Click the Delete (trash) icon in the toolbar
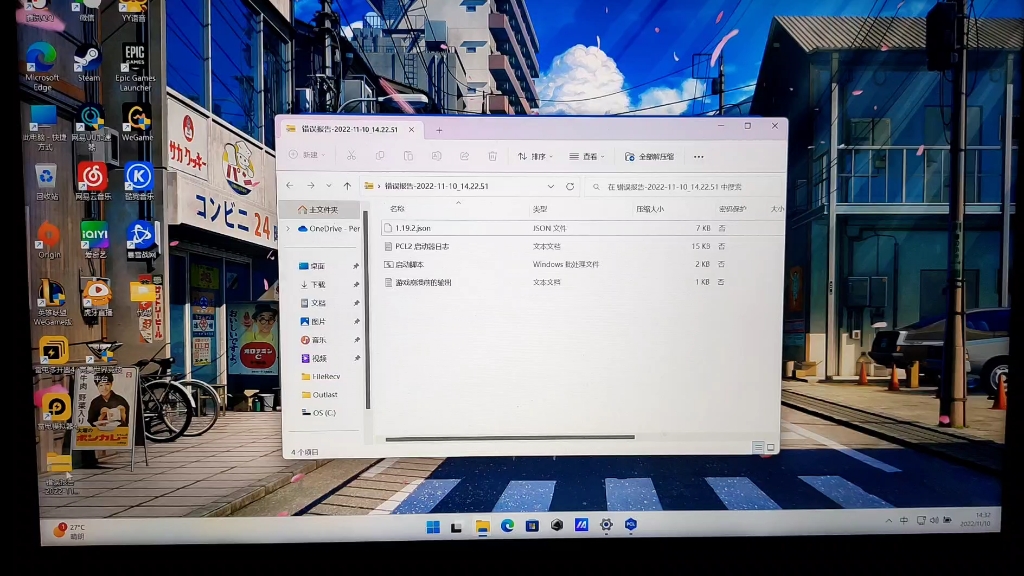Screen dimensions: 1024x576 491,156
